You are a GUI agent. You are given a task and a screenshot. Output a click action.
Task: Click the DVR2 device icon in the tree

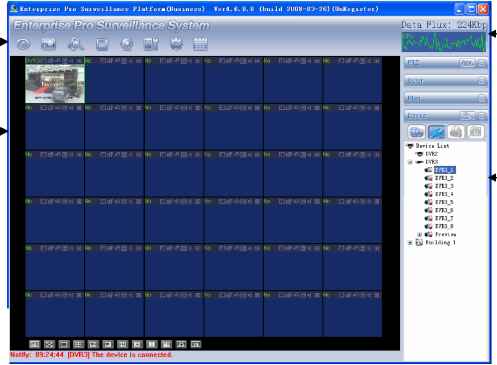pos(420,154)
